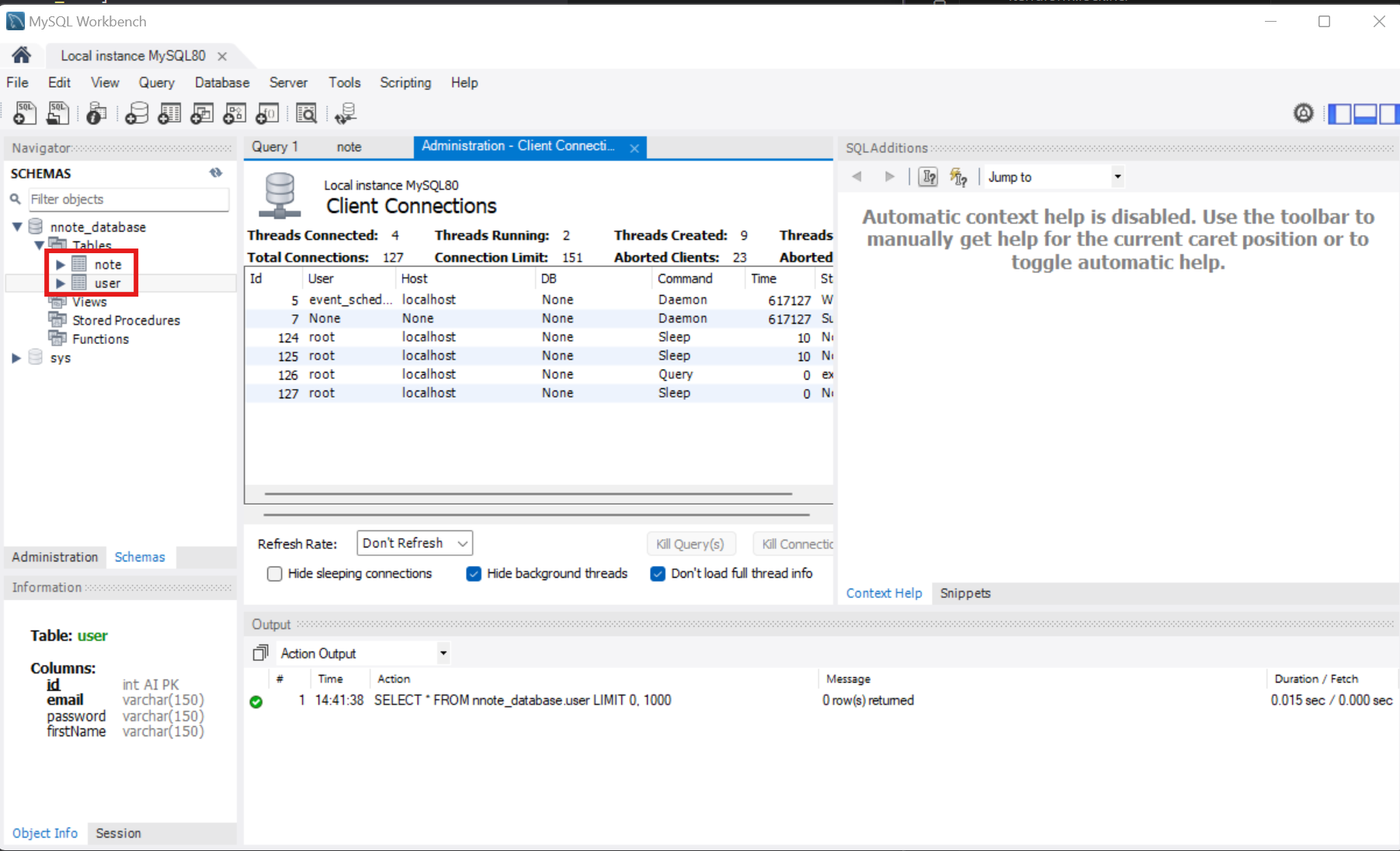Create a new view toolbar icon
This screenshot has height=851, width=1400.
pos(202,113)
